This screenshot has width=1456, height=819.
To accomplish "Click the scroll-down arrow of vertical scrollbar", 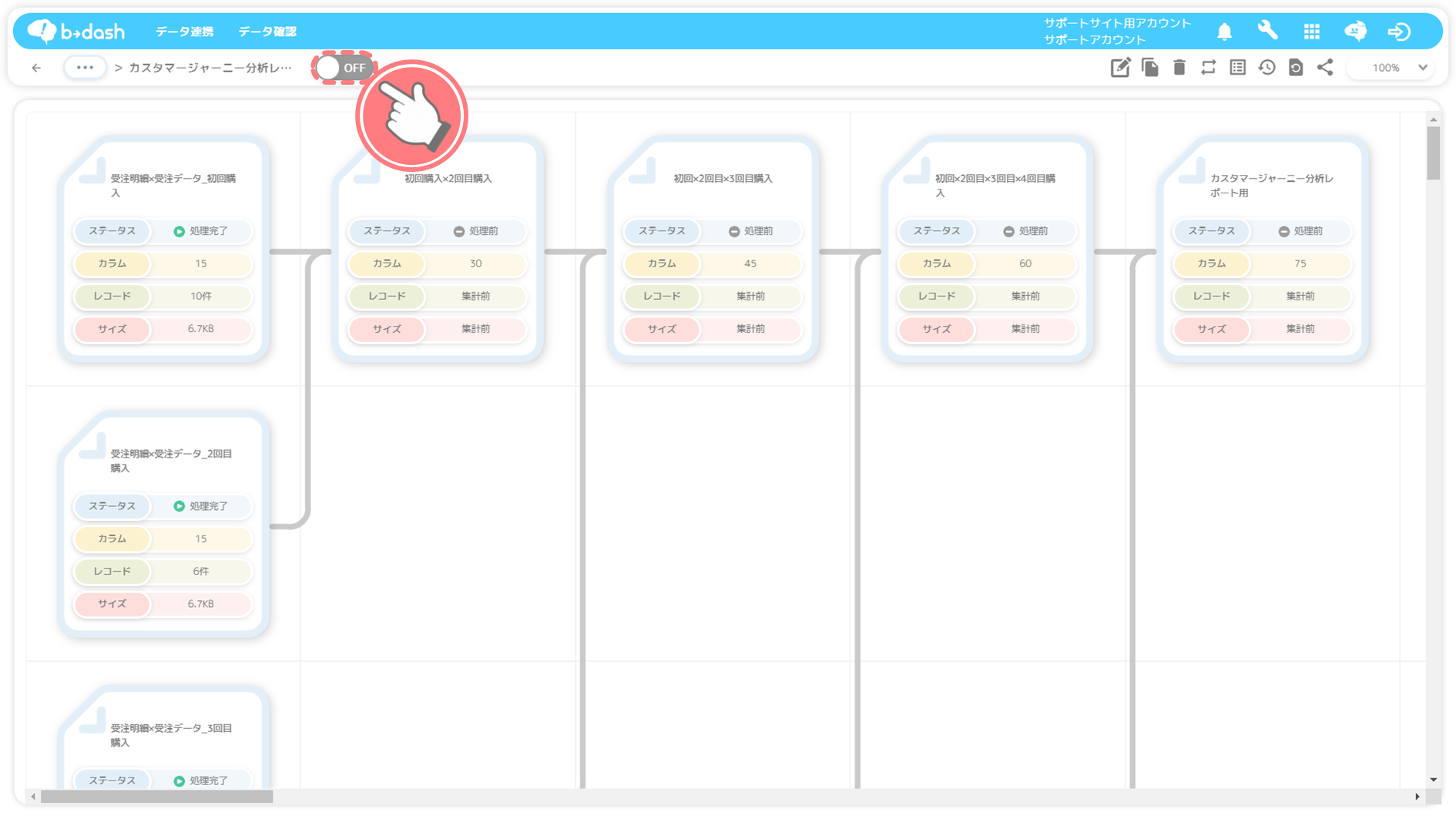I will point(1433,780).
